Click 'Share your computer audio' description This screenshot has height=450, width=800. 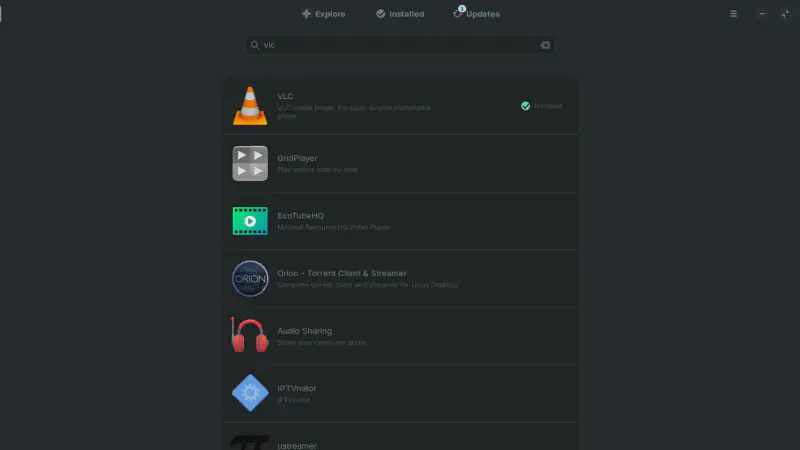point(321,343)
